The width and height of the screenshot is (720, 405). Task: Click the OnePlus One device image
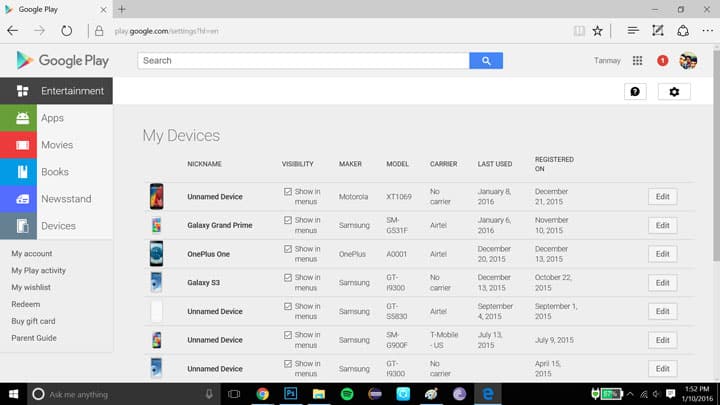point(157,253)
